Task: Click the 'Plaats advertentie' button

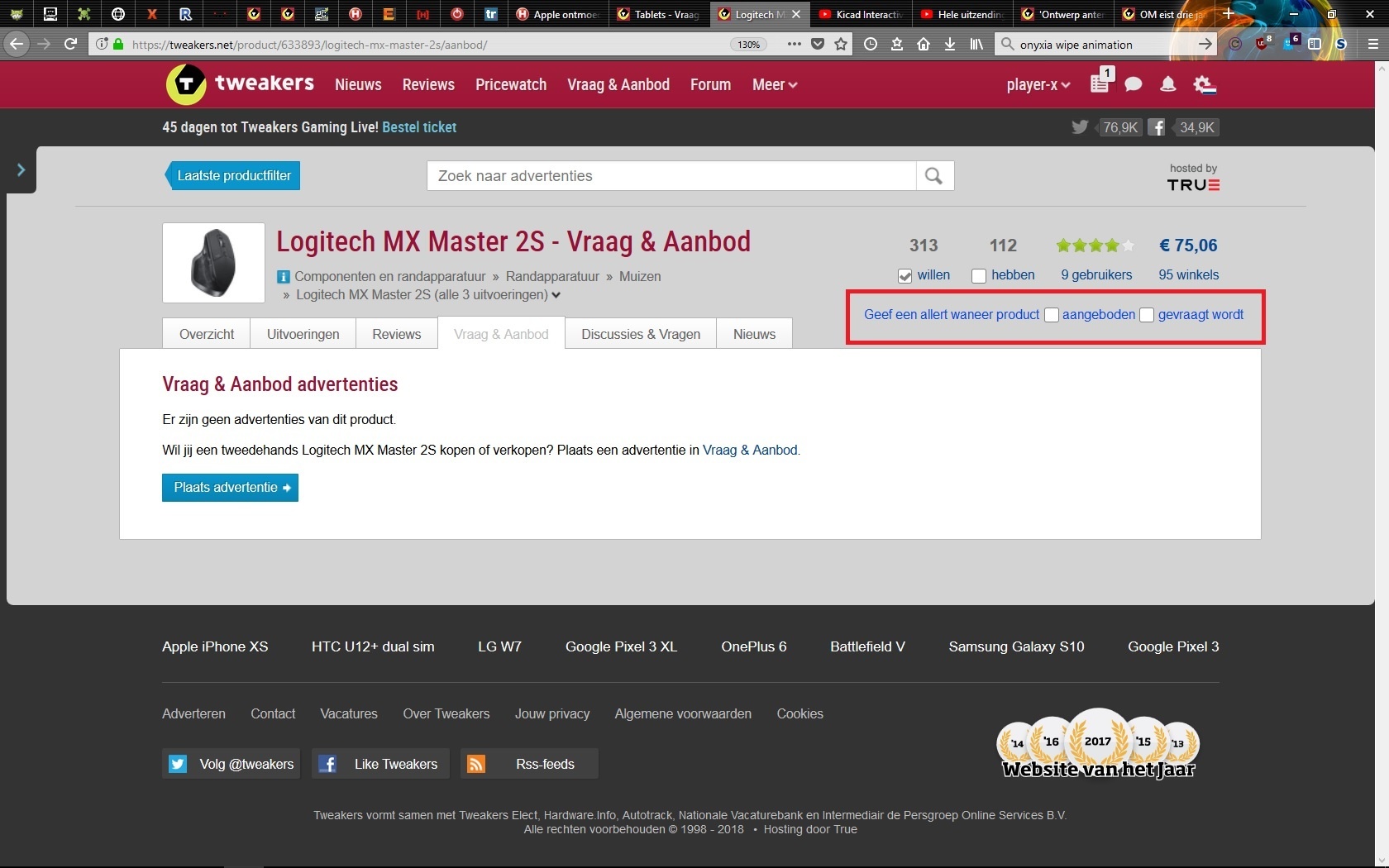Action: [x=230, y=488]
